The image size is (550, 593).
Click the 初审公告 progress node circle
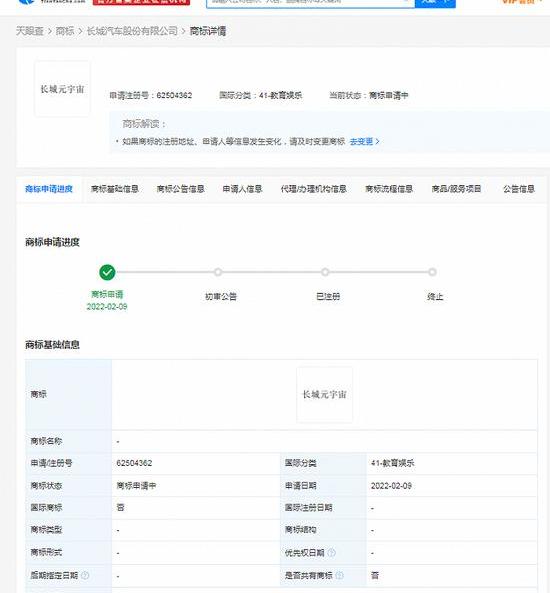click(218, 272)
